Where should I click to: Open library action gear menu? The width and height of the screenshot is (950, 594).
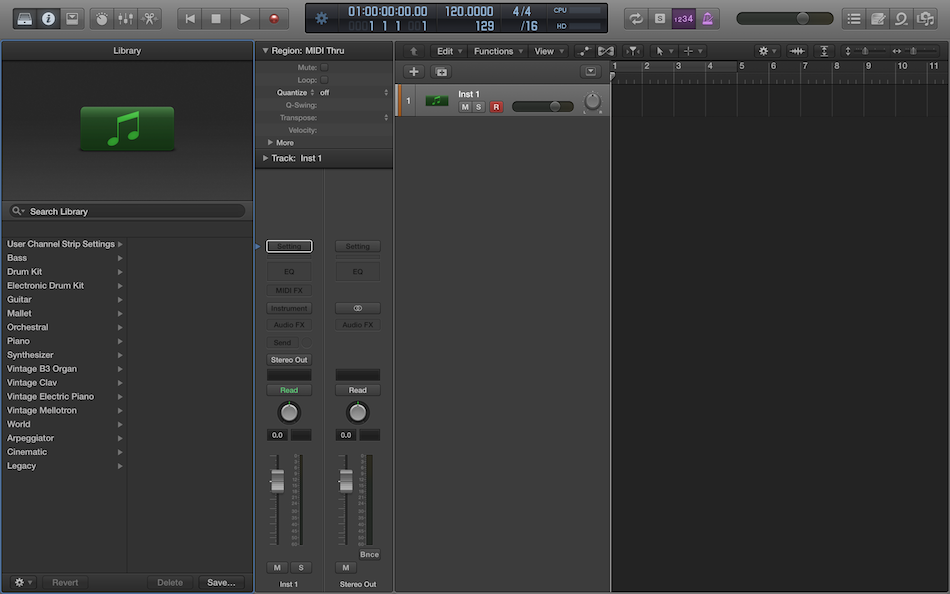pyautogui.click(x=23, y=582)
